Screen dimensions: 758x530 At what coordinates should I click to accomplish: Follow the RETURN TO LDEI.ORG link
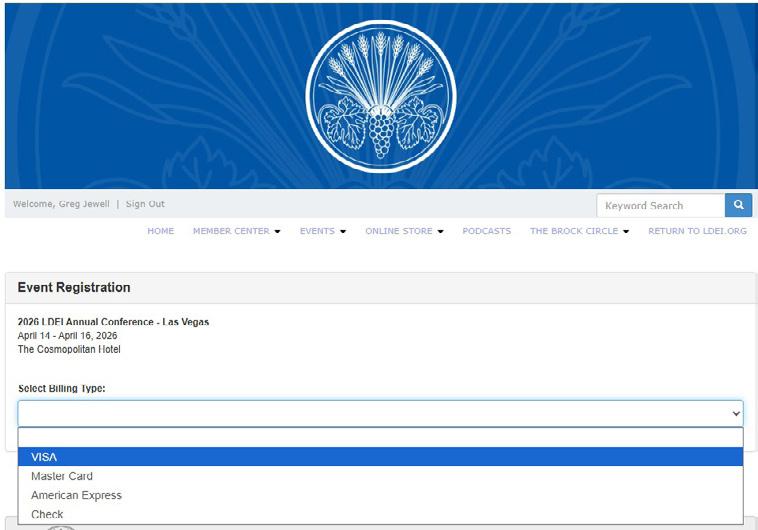pyautogui.click(x=697, y=231)
